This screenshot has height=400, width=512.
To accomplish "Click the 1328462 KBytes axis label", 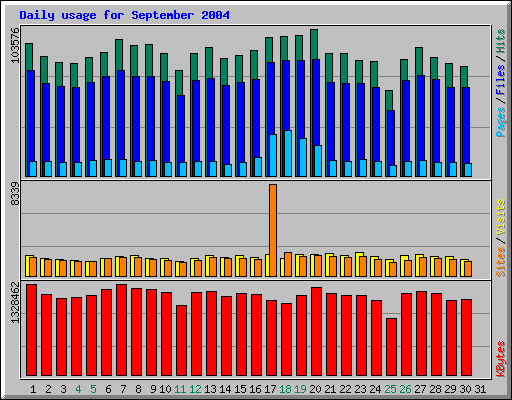I will click(x=15, y=303).
